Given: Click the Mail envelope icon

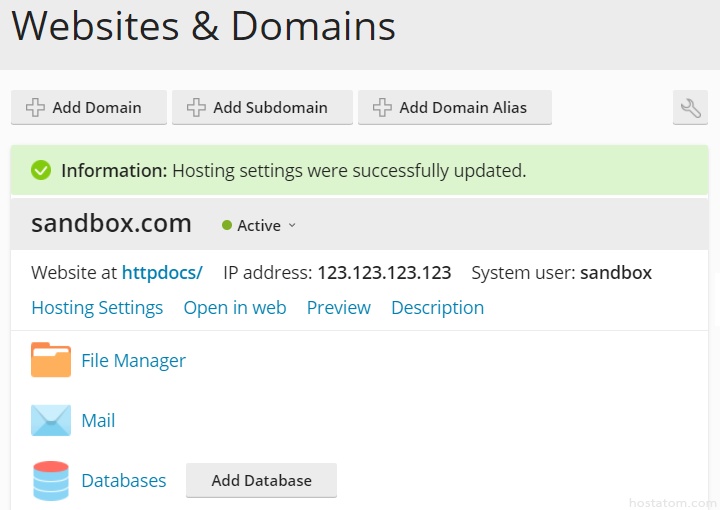Looking at the screenshot, I should point(51,420).
